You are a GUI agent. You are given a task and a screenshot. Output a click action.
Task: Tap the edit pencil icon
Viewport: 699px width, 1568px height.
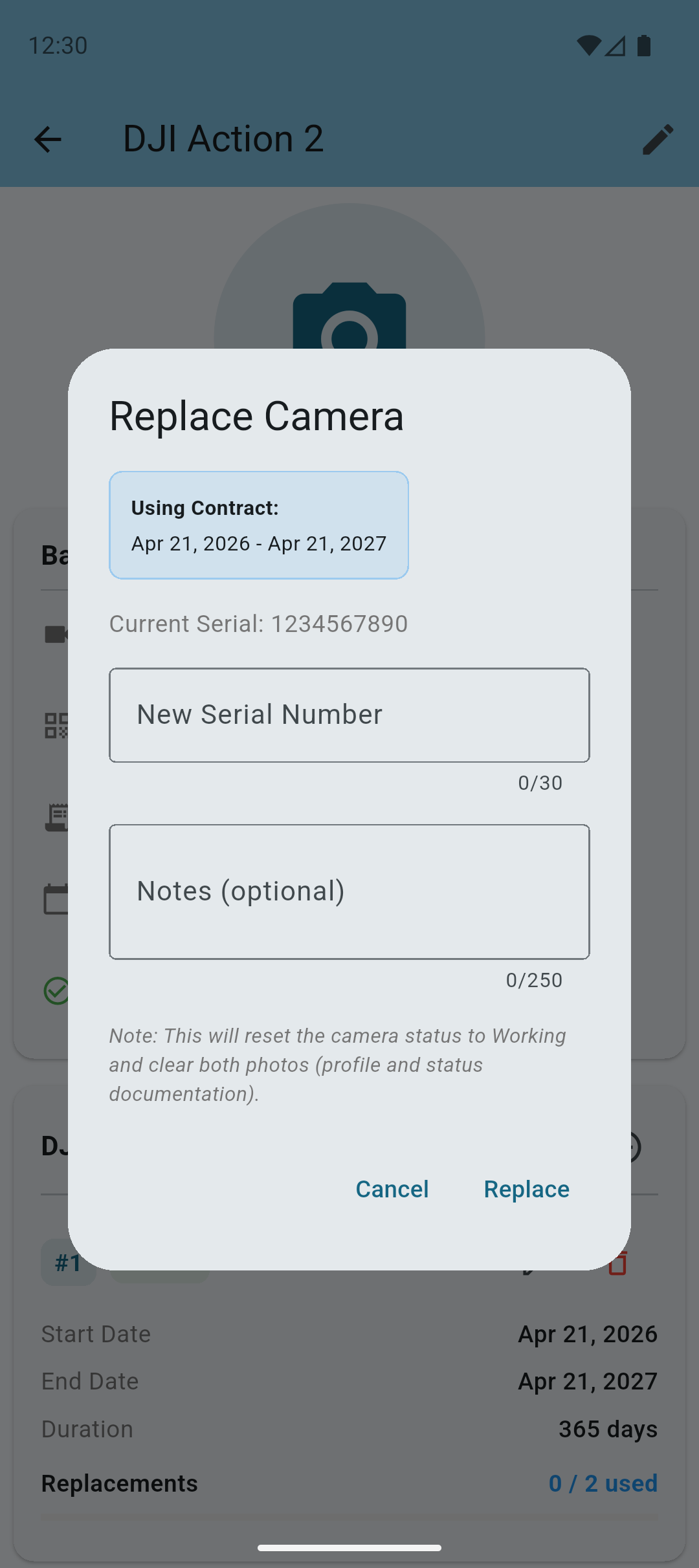pos(658,139)
